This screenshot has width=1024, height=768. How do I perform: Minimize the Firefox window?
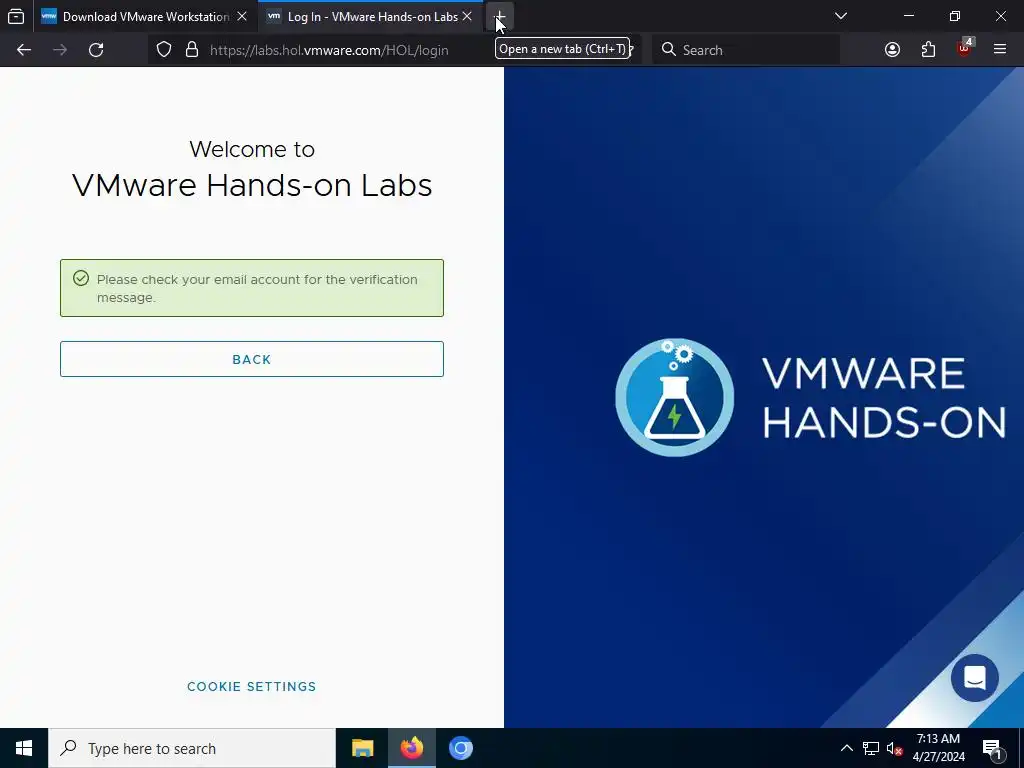point(909,16)
